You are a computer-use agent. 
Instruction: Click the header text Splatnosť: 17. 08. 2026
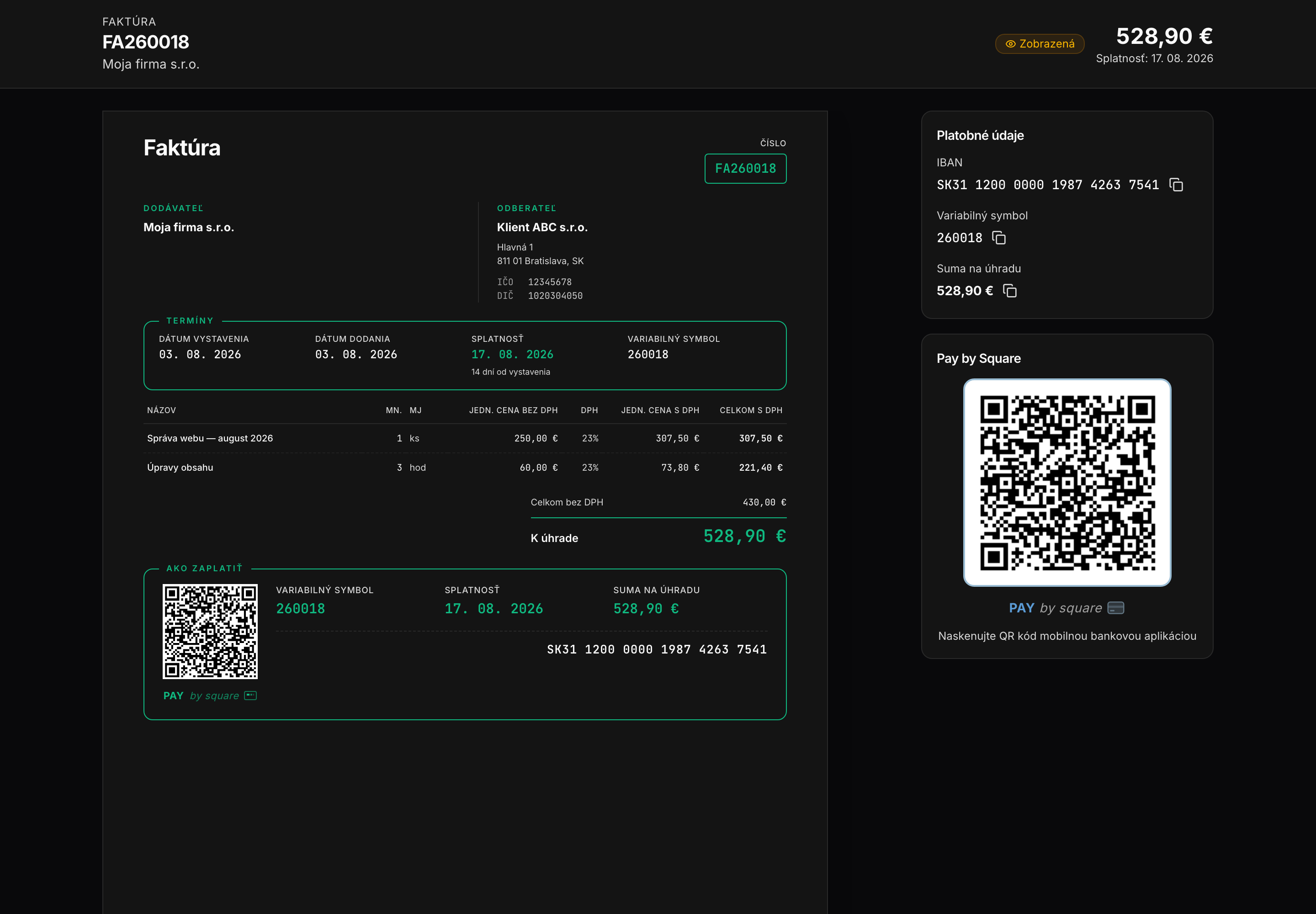click(x=1154, y=58)
